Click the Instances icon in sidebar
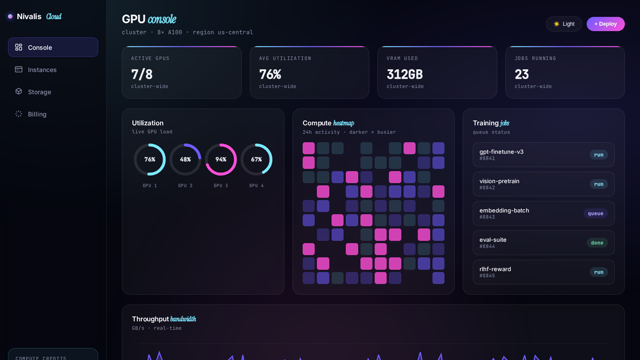 click(18, 69)
